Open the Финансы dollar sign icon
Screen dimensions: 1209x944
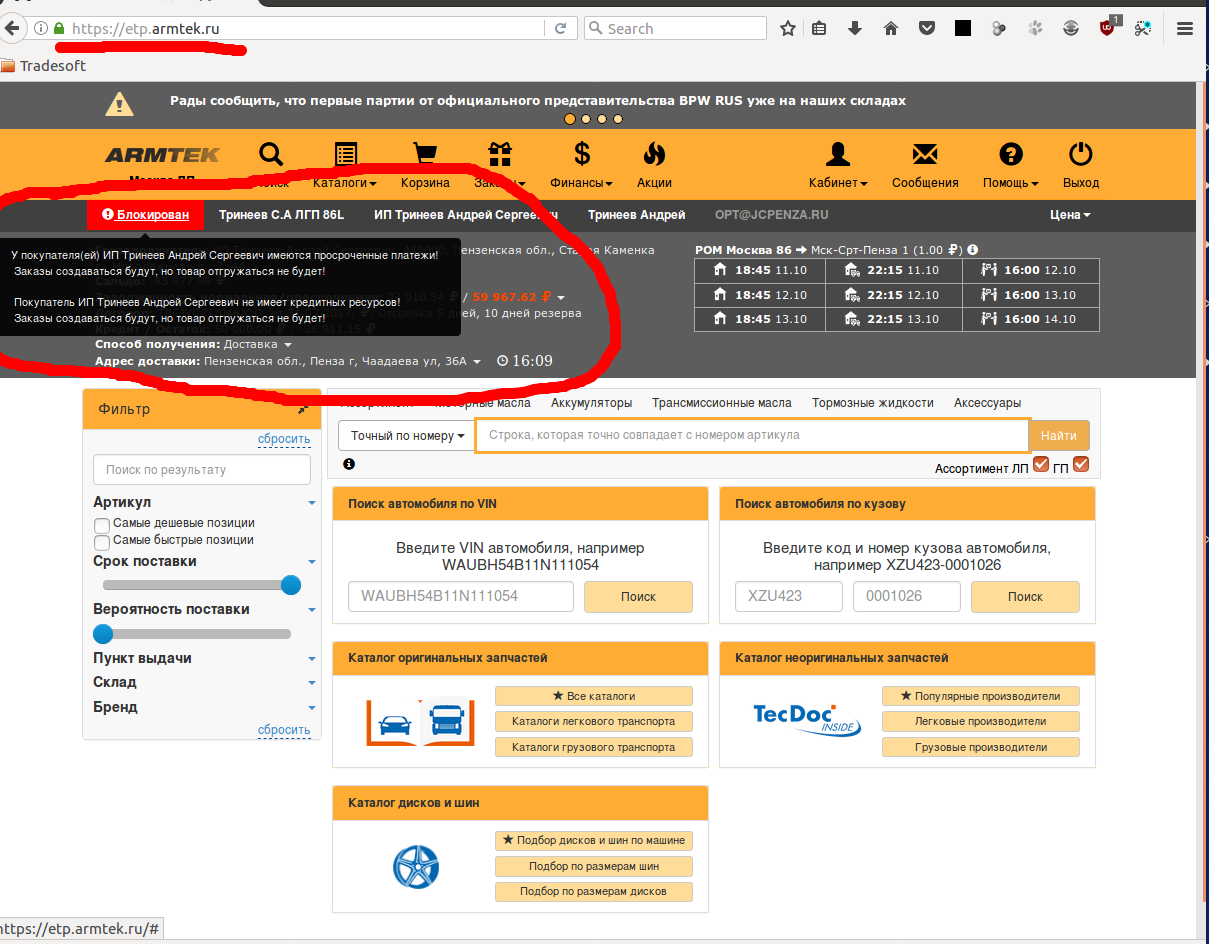point(582,154)
